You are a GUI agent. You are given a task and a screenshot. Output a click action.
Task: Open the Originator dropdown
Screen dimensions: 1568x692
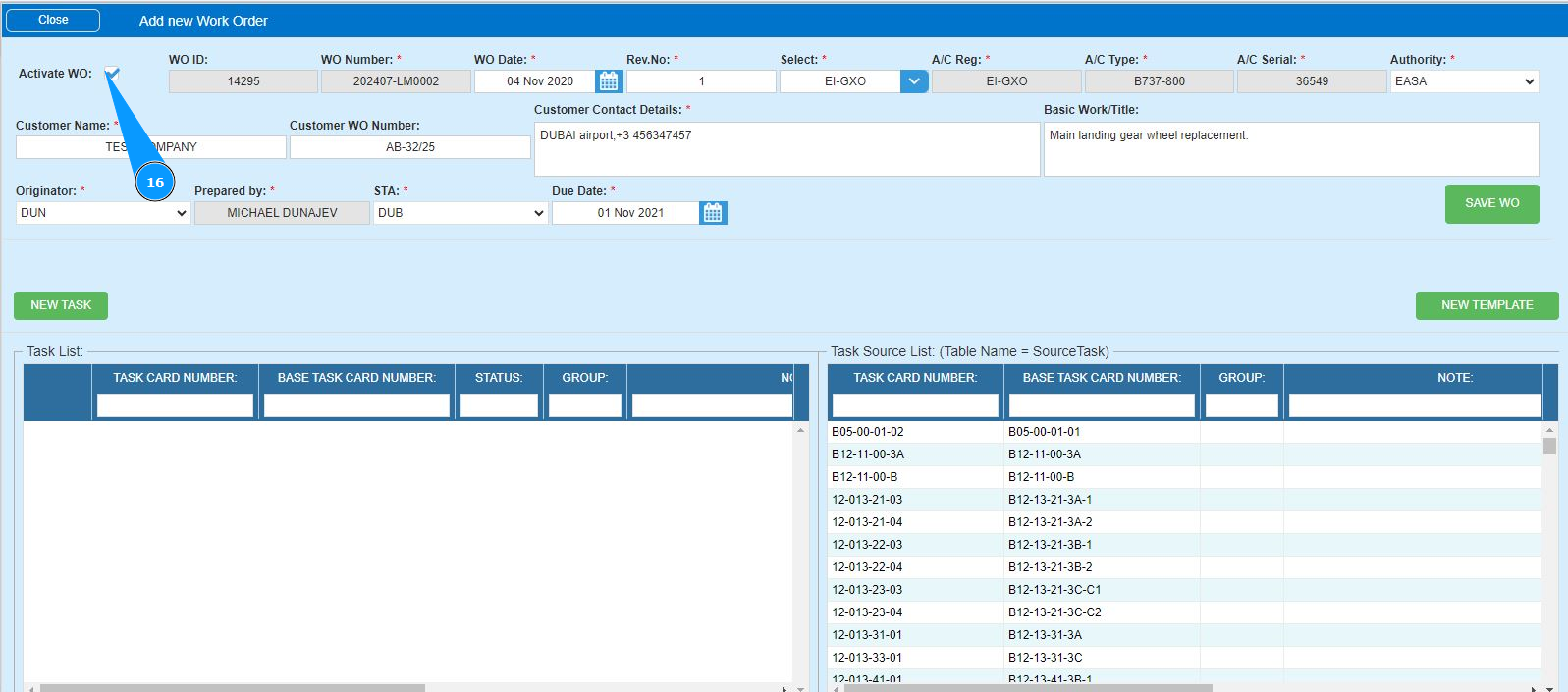point(103,213)
